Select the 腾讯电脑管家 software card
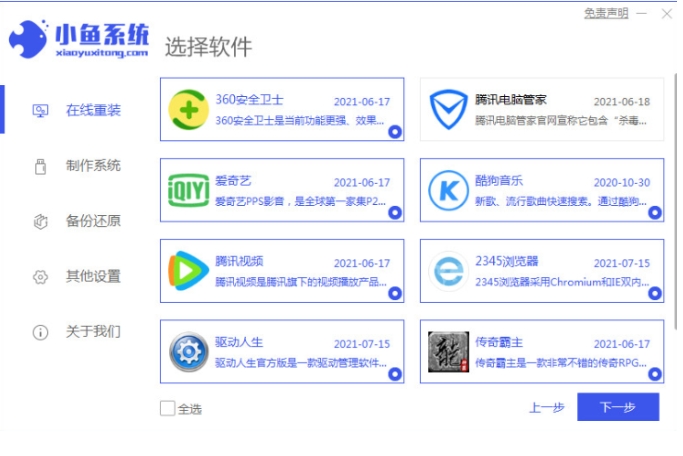The height and width of the screenshot is (456, 683). point(542,109)
